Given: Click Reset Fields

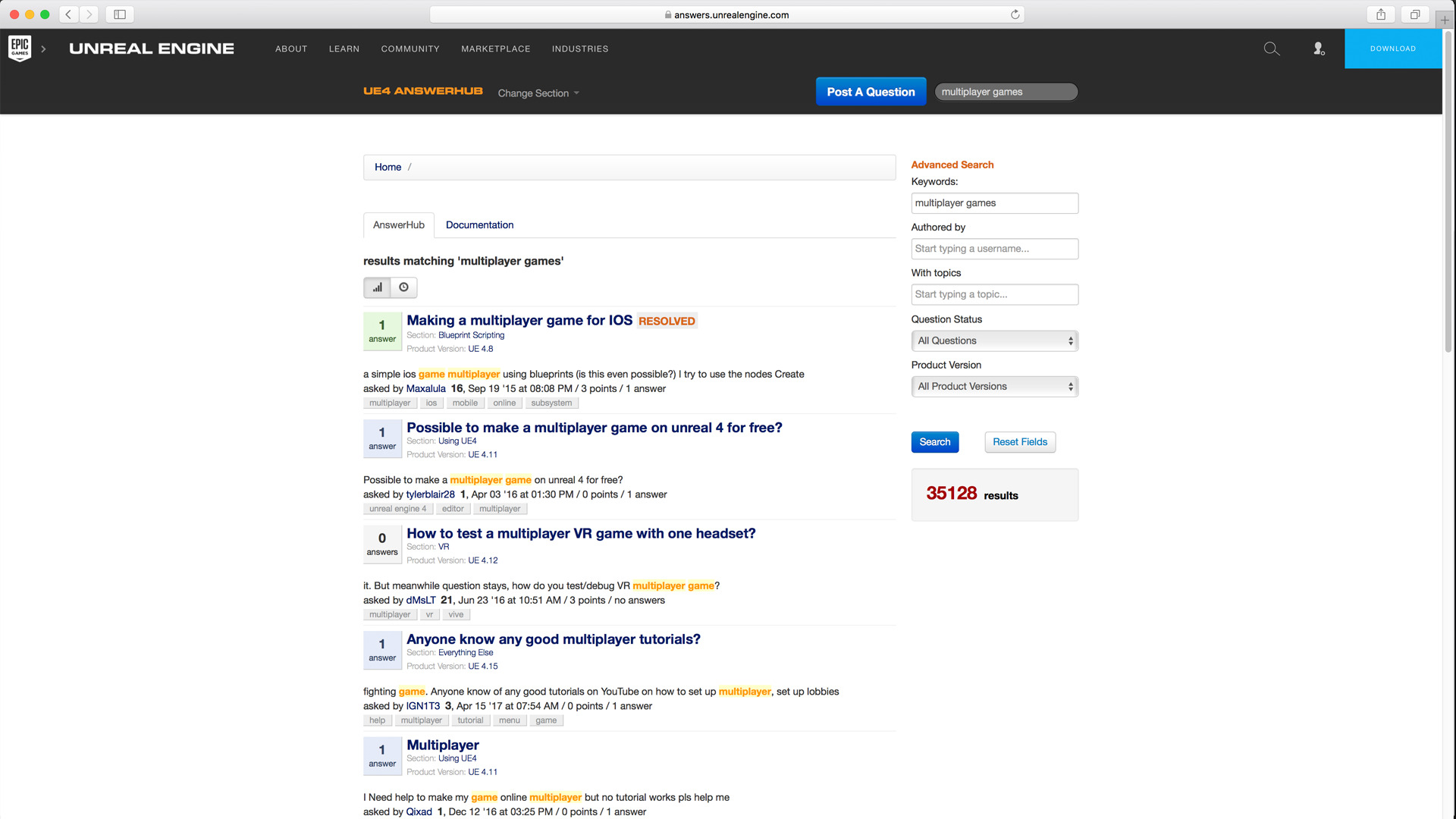Looking at the screenshot, I should (x=1019, y=442).
